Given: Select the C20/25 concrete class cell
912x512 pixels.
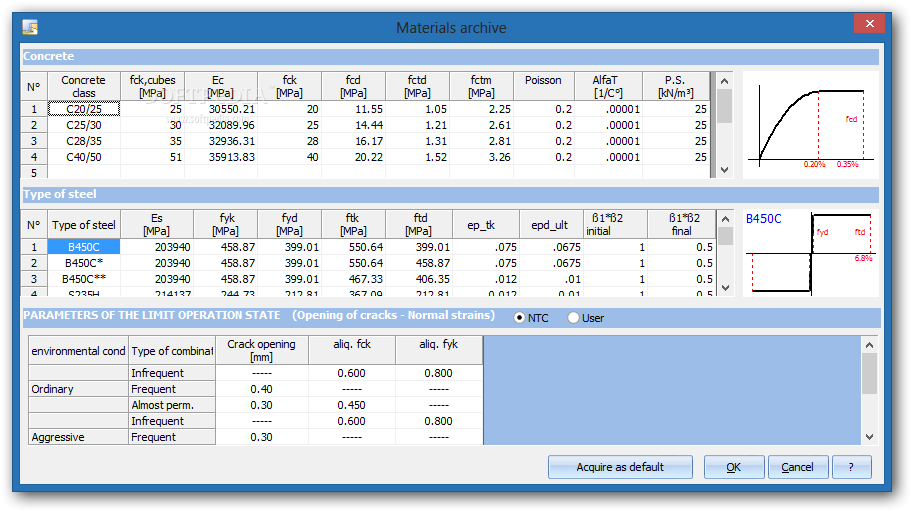Looking at the screenshot, I should [x=84, y=109].
